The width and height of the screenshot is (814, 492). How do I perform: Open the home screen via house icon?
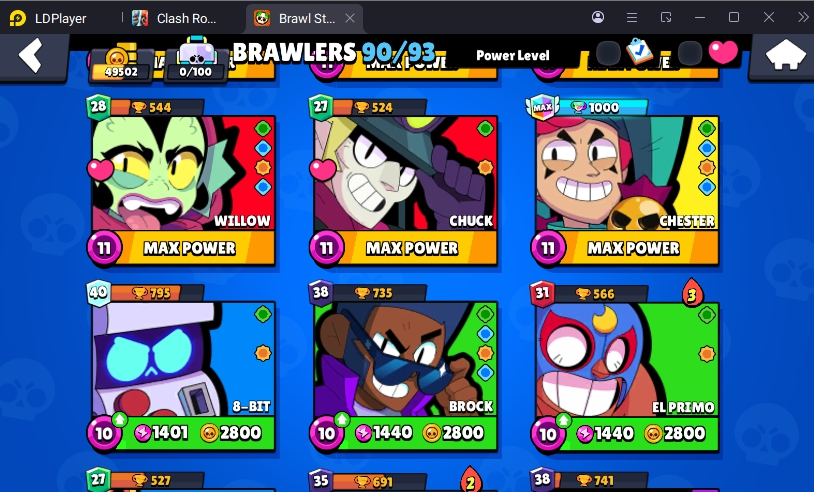tap(785, 54)
